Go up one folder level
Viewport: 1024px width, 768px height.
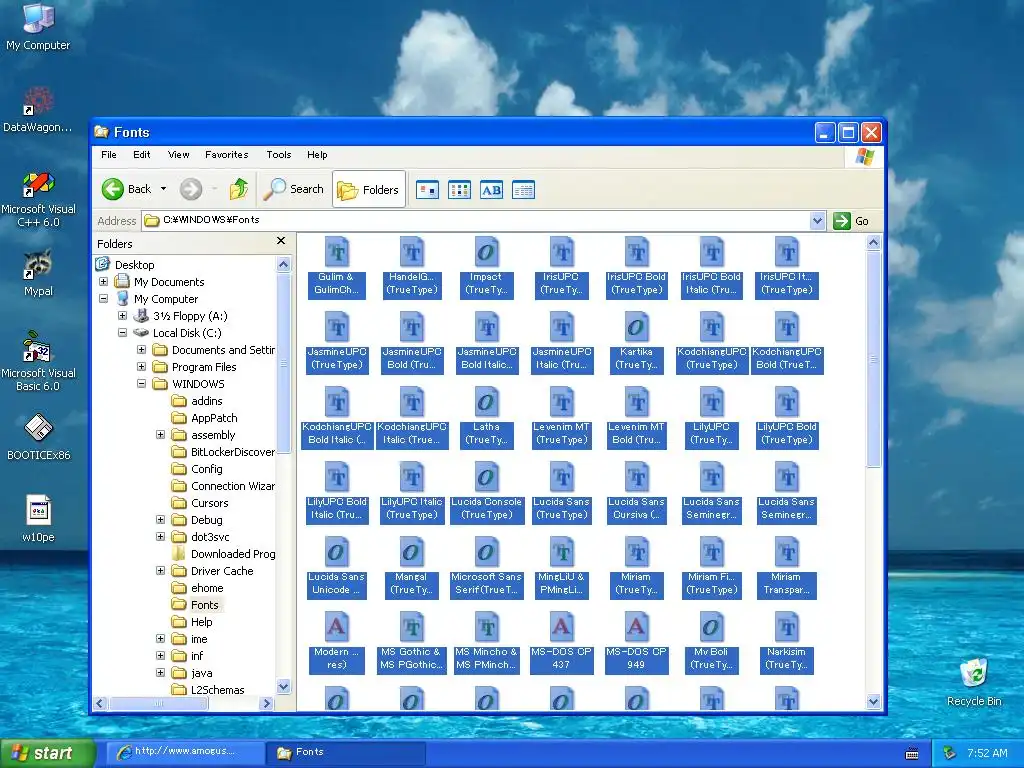[238, 189]
